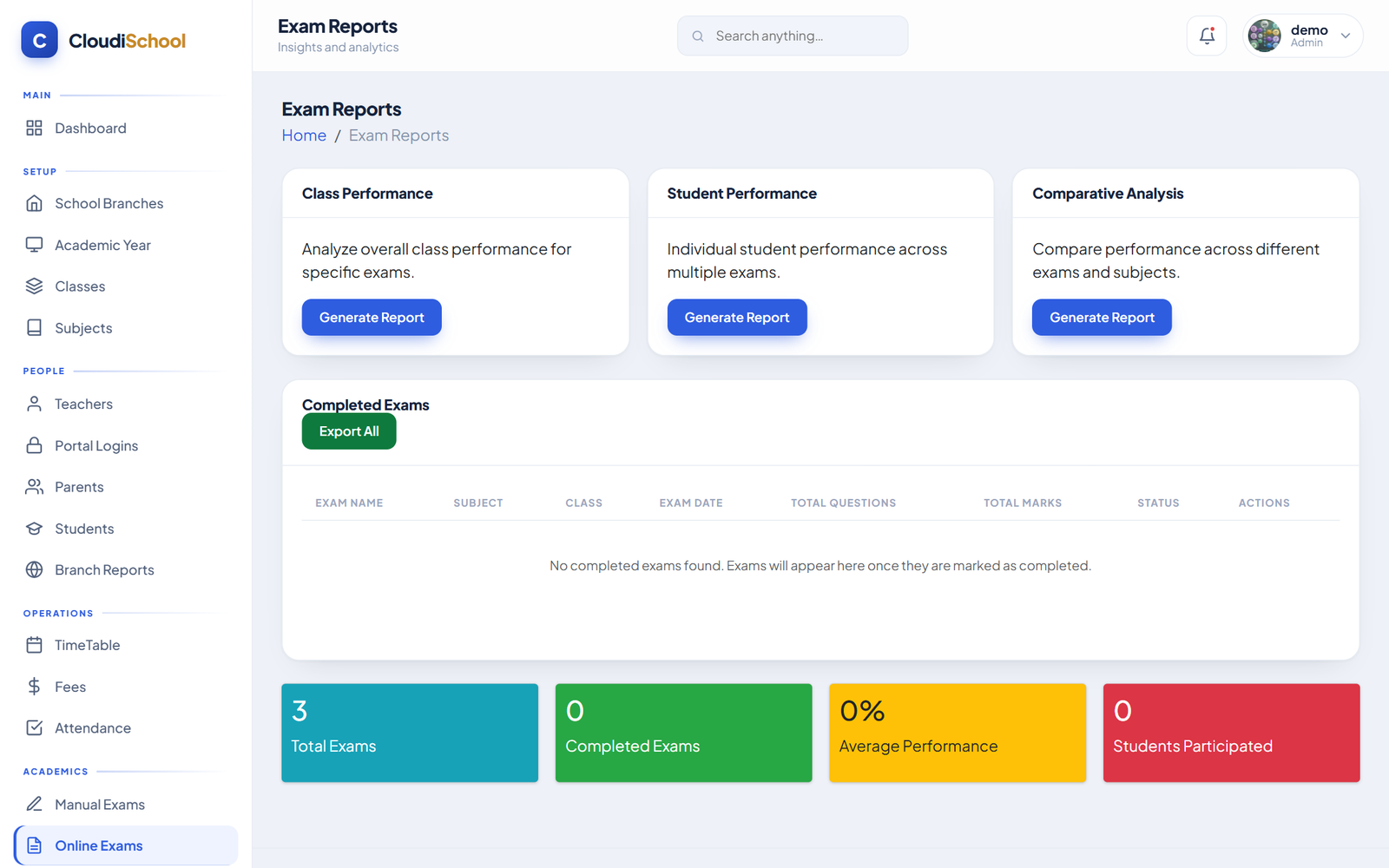Click the Average Performance stat card
Viewport: 1389px width, 868px height.
(958, 733)
